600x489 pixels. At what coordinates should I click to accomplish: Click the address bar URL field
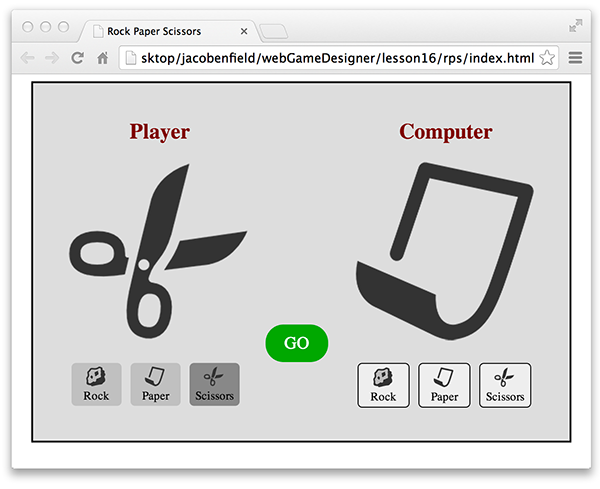coord(339,58)
